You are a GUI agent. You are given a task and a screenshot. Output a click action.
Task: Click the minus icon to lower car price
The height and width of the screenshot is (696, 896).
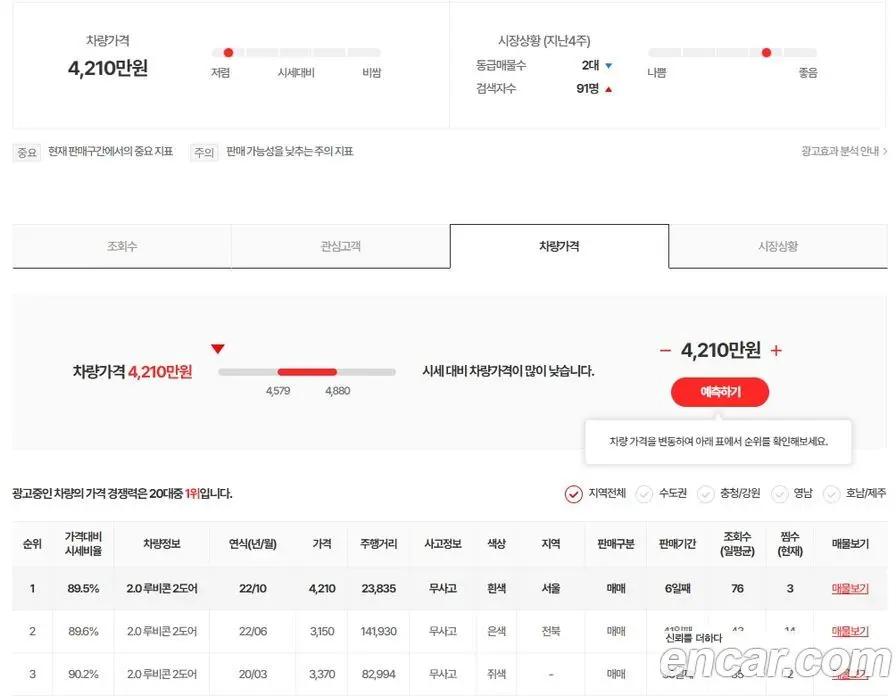click(665, 350)
